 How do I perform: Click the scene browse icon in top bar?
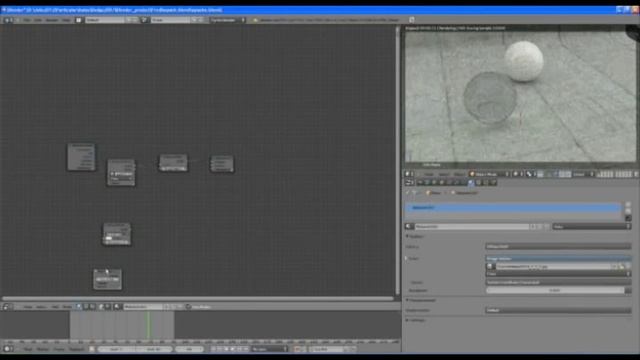[x=144, y=20]
